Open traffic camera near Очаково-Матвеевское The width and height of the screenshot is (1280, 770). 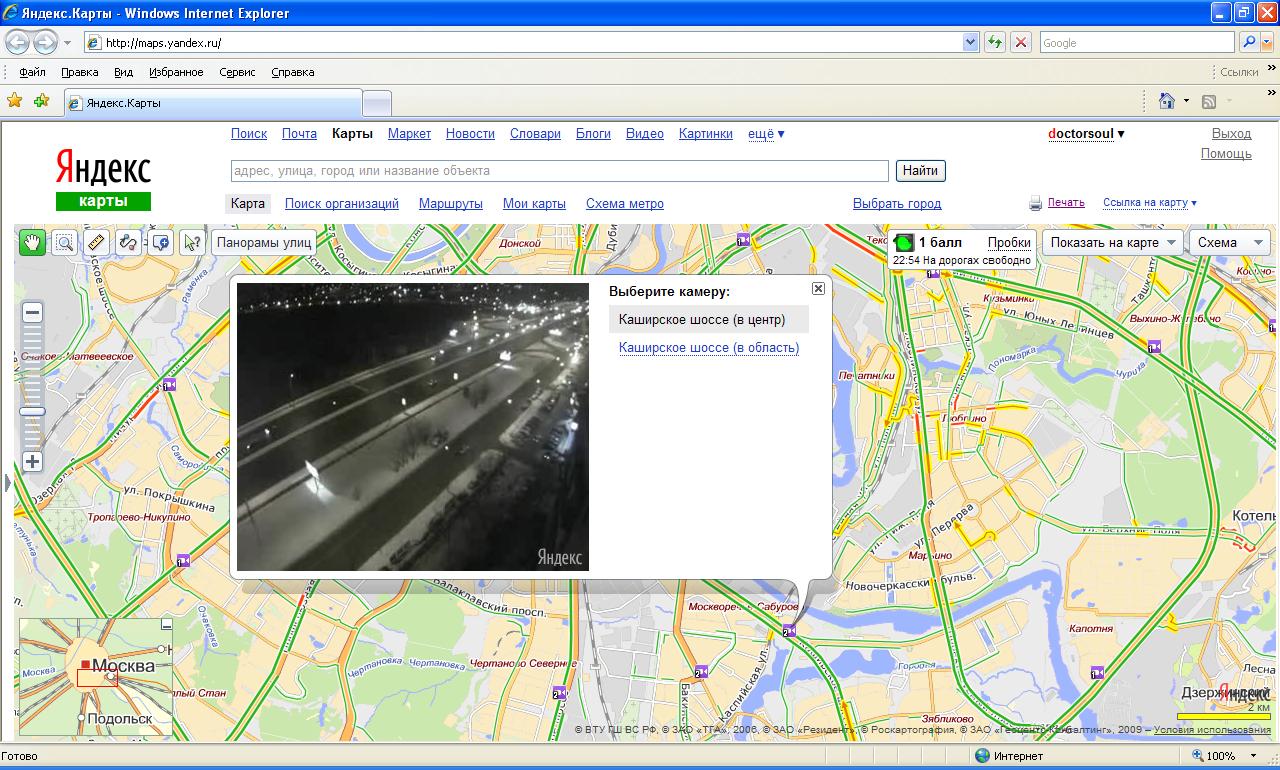(x=169, y=384)
